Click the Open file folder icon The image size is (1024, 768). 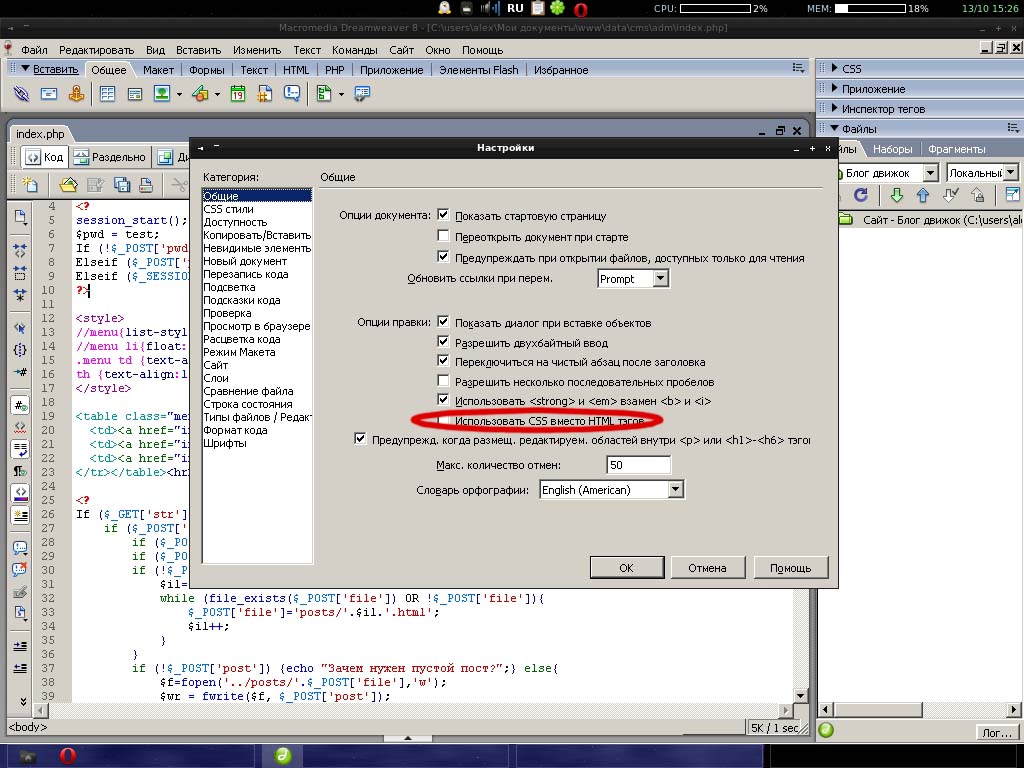point(68,185)
